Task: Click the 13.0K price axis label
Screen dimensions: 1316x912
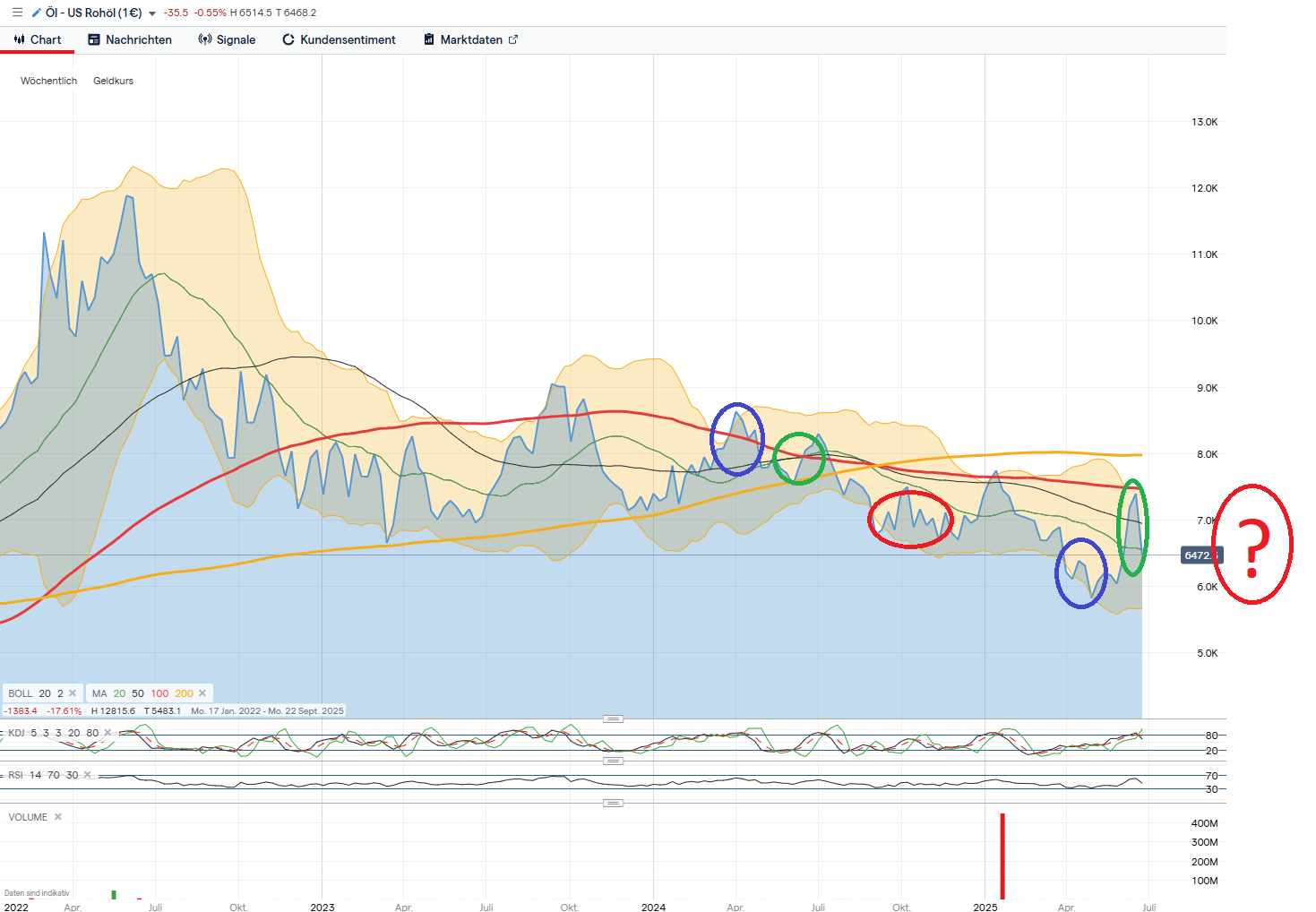Action: click(1204, 122)
